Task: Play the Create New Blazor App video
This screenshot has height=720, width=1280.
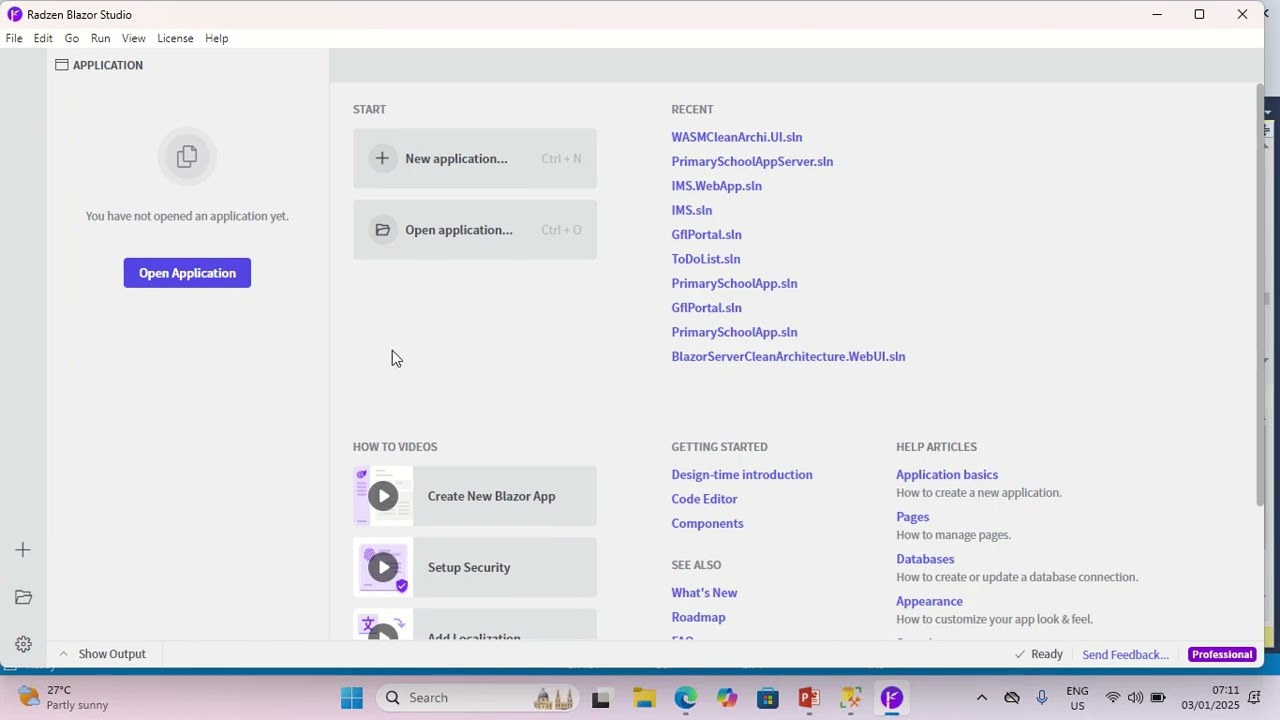Action: click(383, 496)
